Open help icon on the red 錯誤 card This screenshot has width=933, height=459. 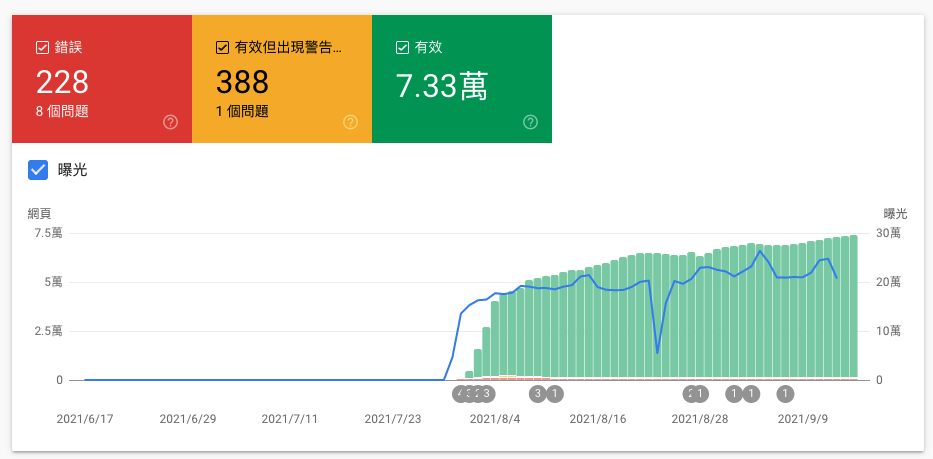170,123
